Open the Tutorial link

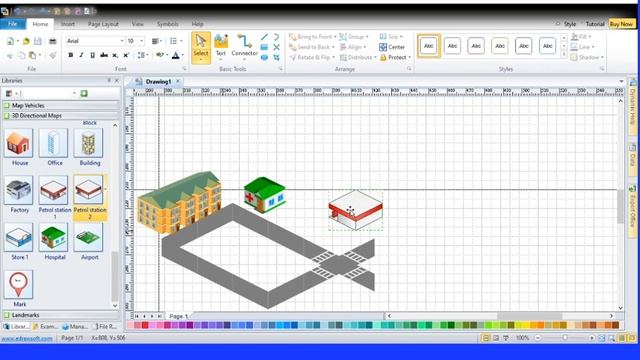(595, 24)
